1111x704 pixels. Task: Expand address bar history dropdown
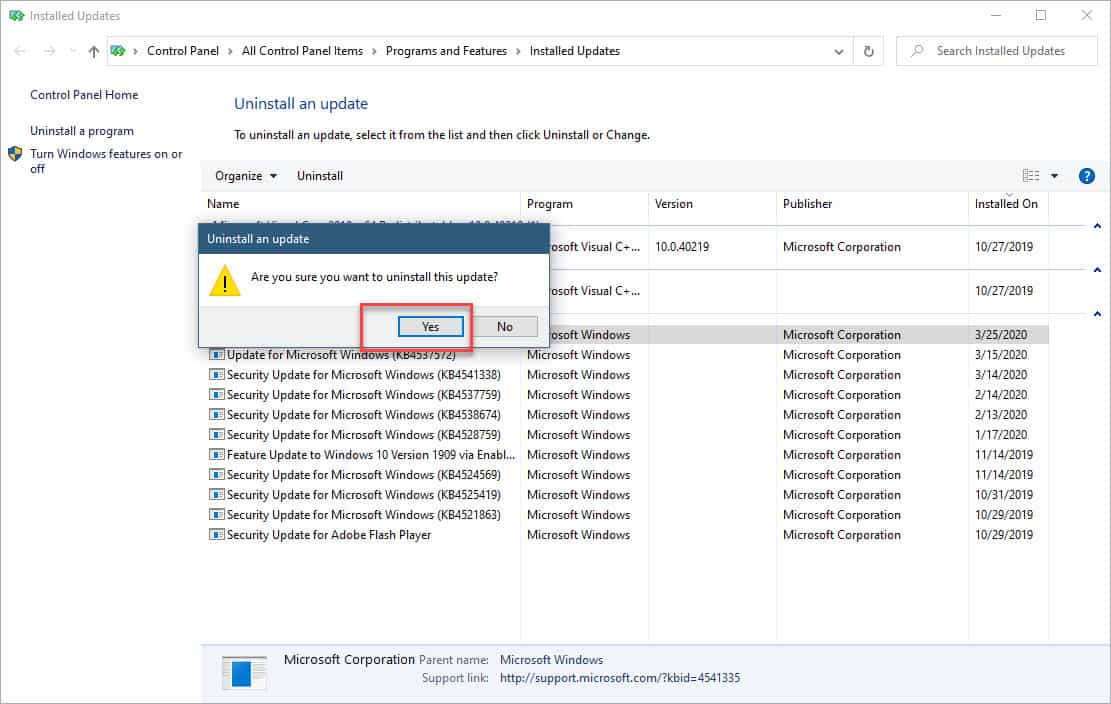pyautogui.click(x=839, y=51)
